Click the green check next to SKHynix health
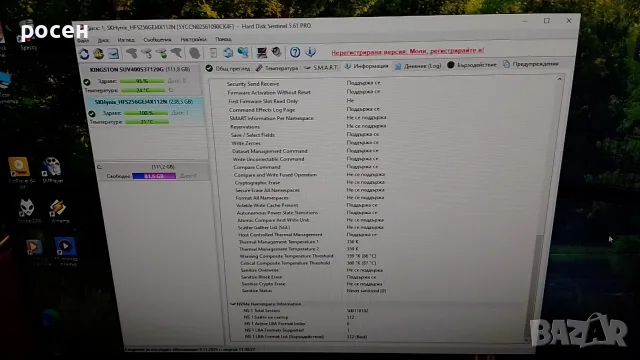 click(92, 114)
